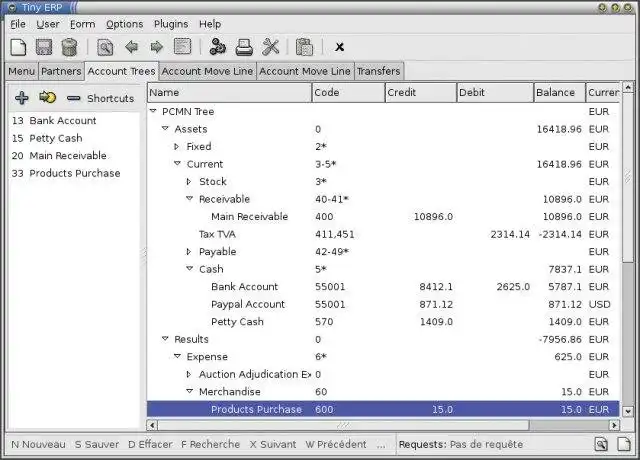Expand the Fixed tree node
640x460 pixels.
pyautogui.click(x=177, y=146)
